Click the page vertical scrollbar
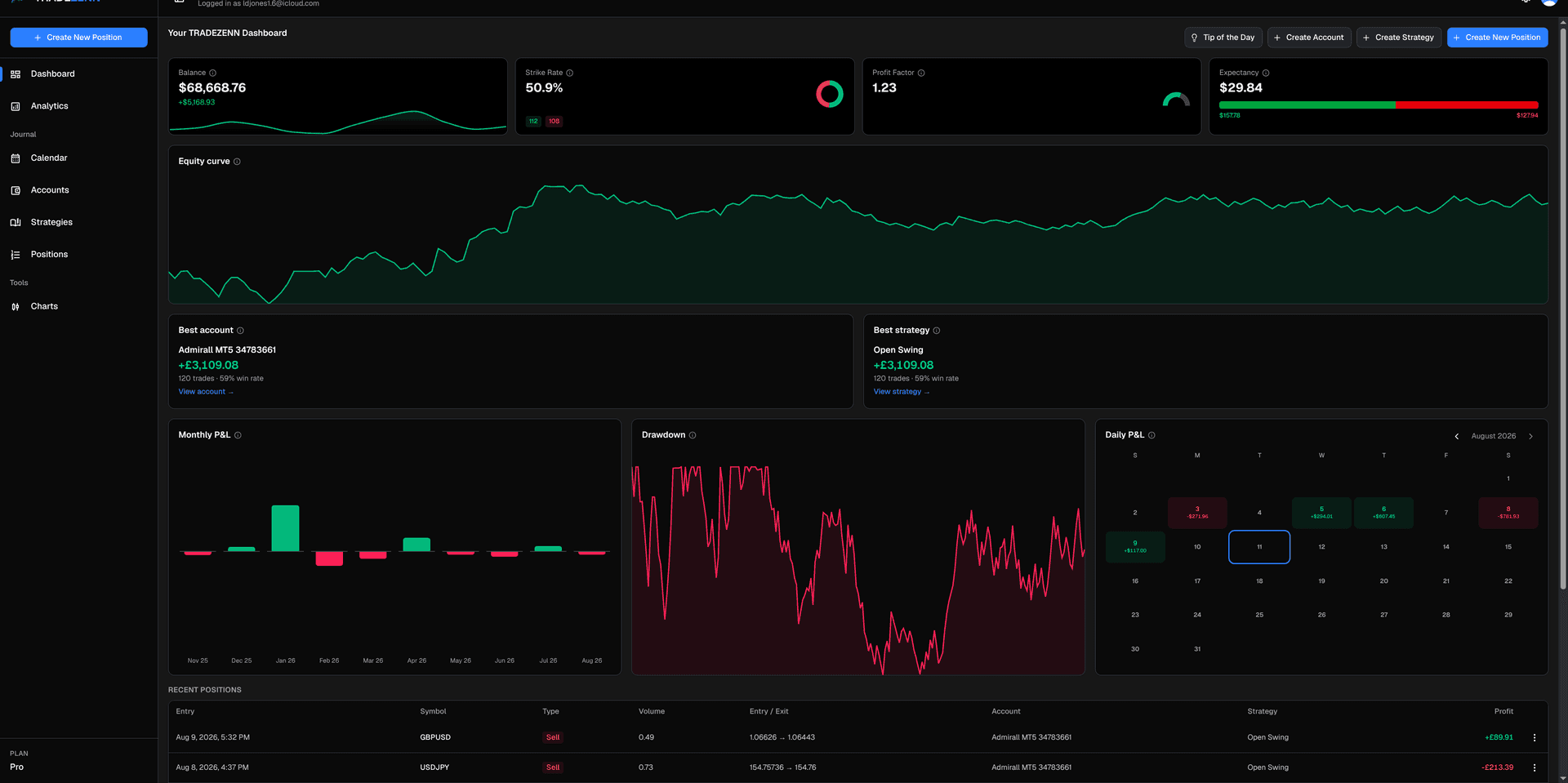1568x783 pixels. tap(1563, 310)
